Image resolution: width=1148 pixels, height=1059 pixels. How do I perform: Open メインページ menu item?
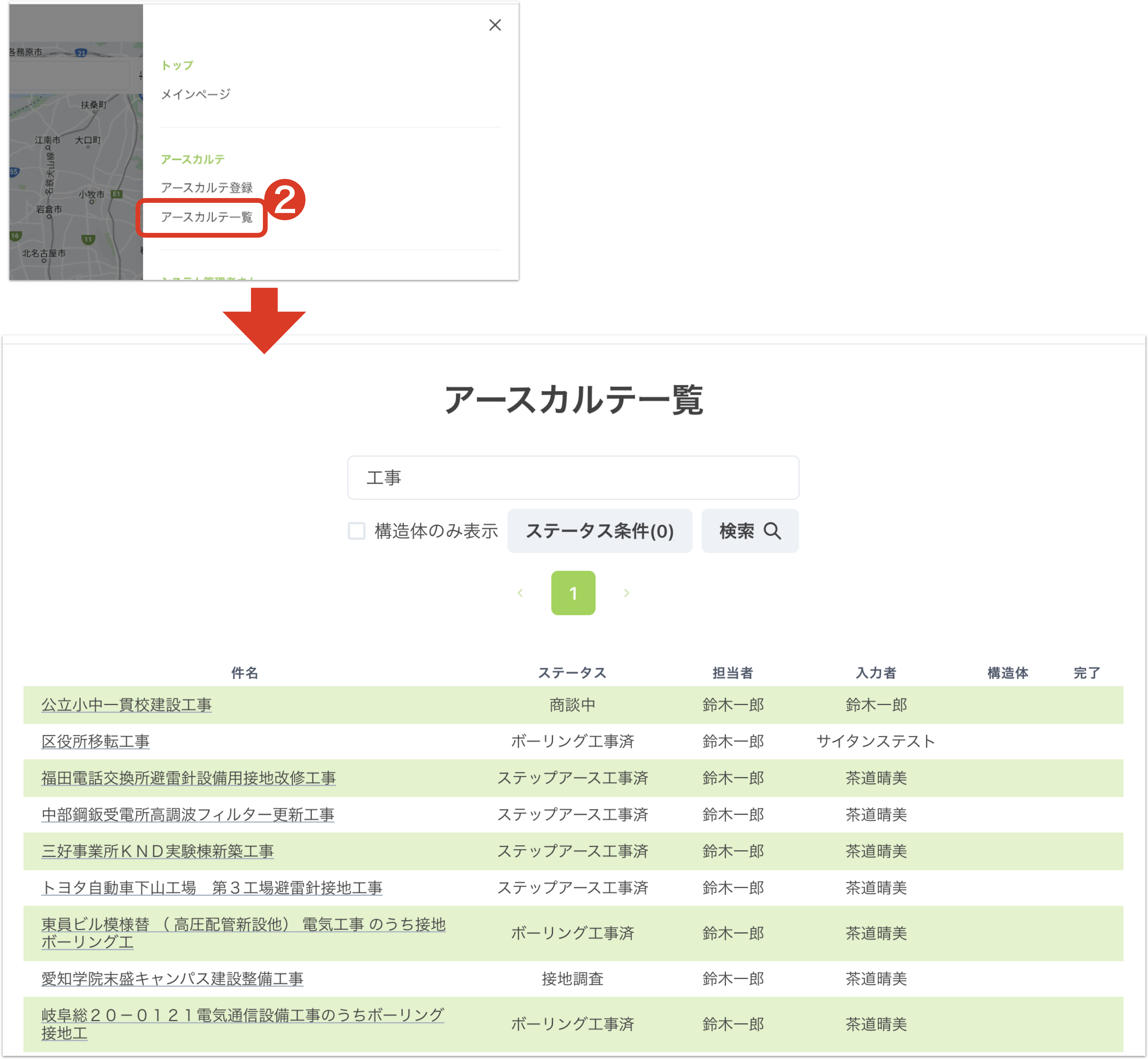[x=195, y=94]
